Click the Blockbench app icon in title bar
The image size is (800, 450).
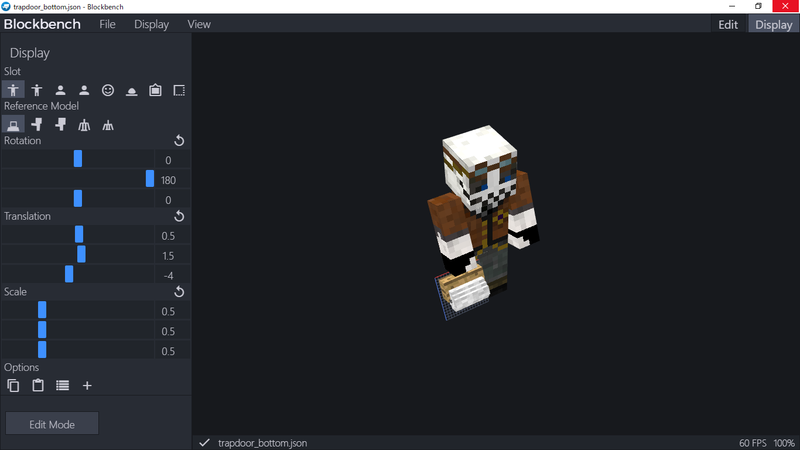click(6, 6)
